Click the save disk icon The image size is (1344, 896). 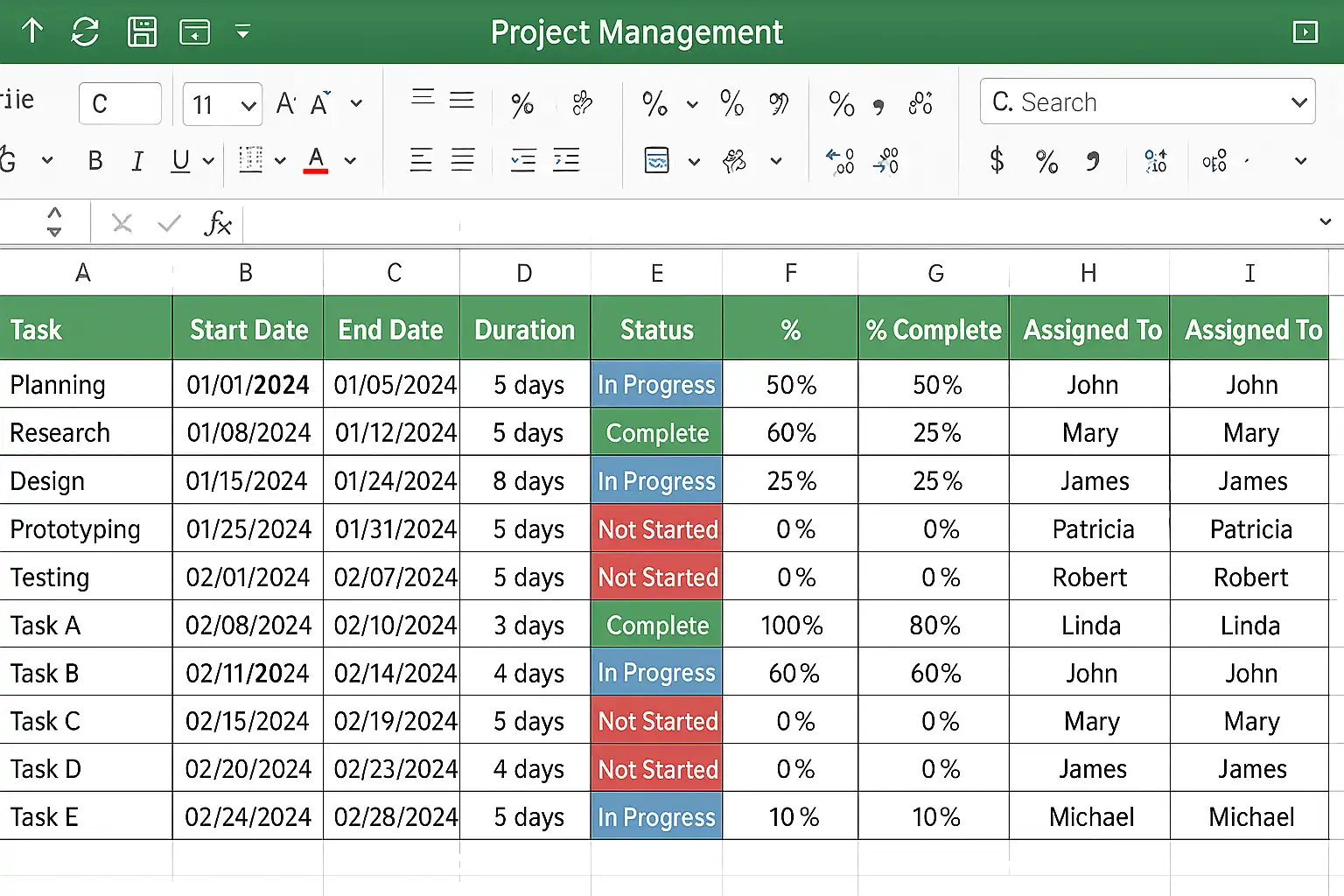click(x=142, y=32)
